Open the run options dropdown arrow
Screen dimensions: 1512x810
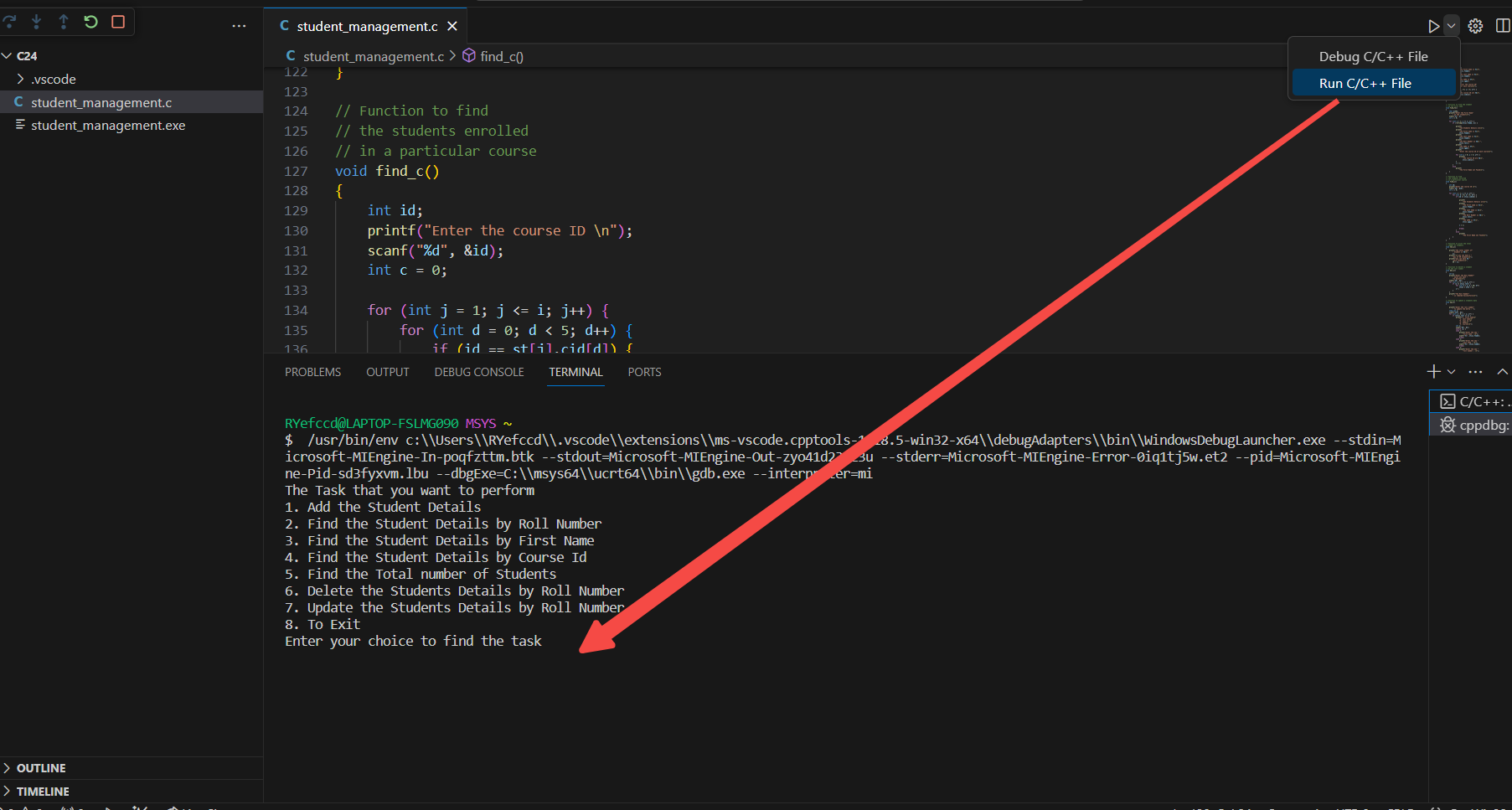click(1452, 26)
